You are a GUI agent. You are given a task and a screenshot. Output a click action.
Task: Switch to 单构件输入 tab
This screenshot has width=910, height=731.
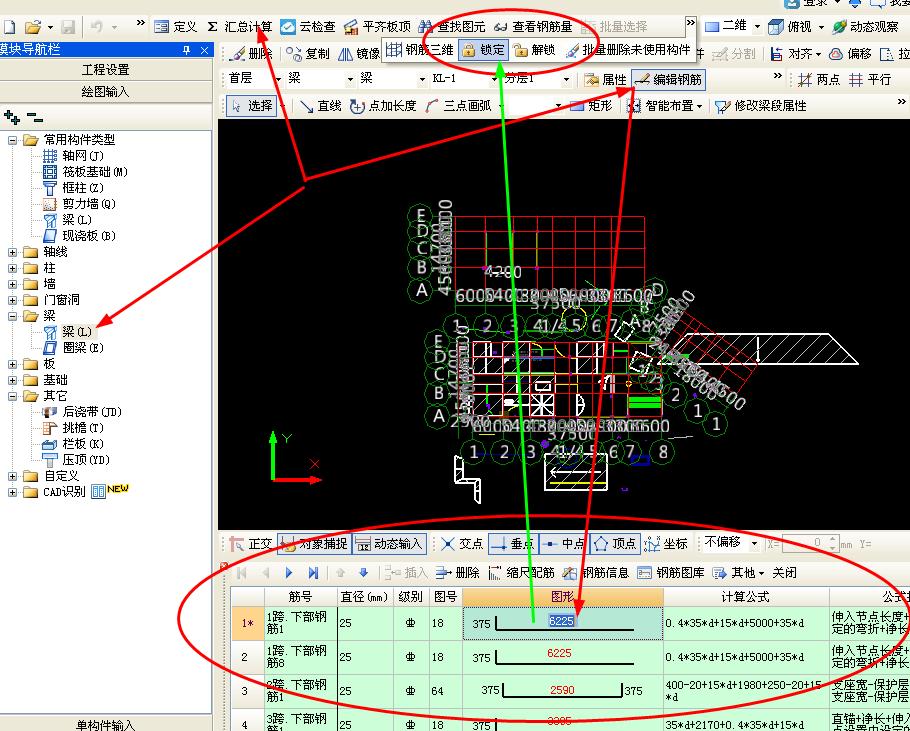click(x=106, y=723)
